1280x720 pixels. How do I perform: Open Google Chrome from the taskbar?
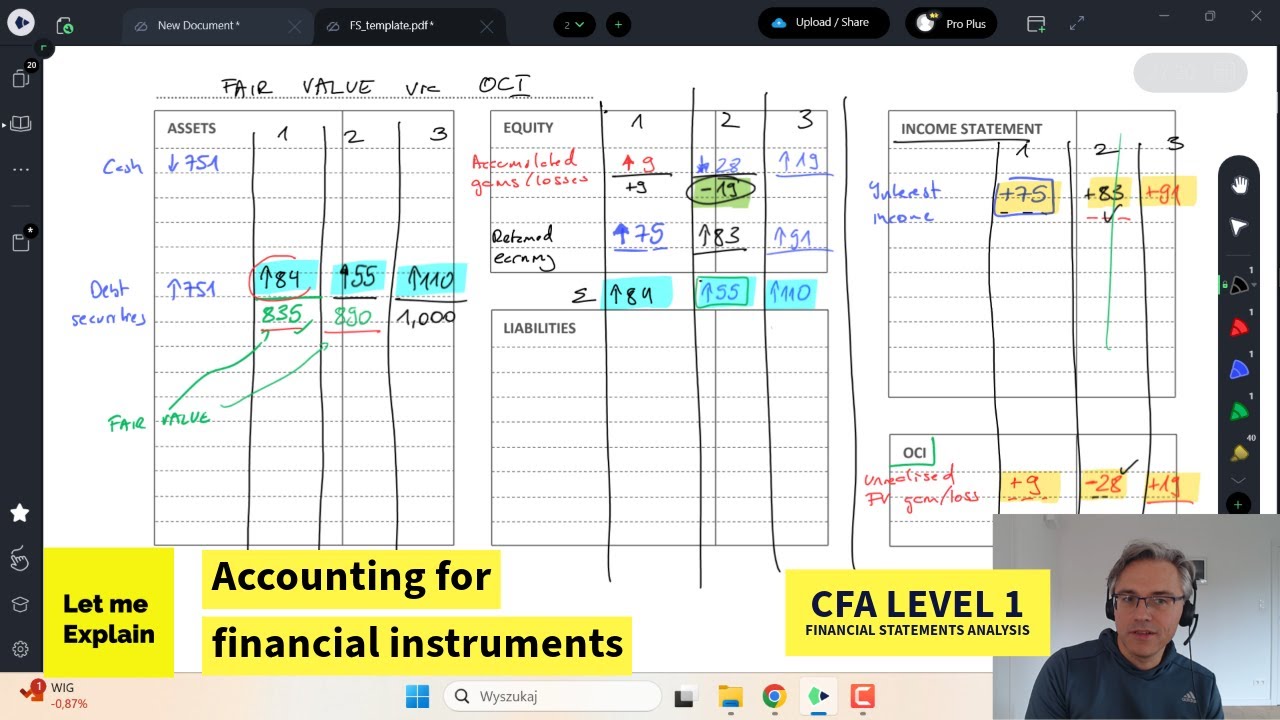tap(774, 696)
